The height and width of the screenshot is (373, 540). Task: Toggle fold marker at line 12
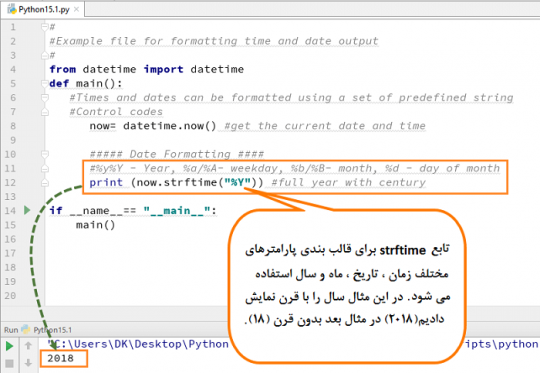(45, 183)
